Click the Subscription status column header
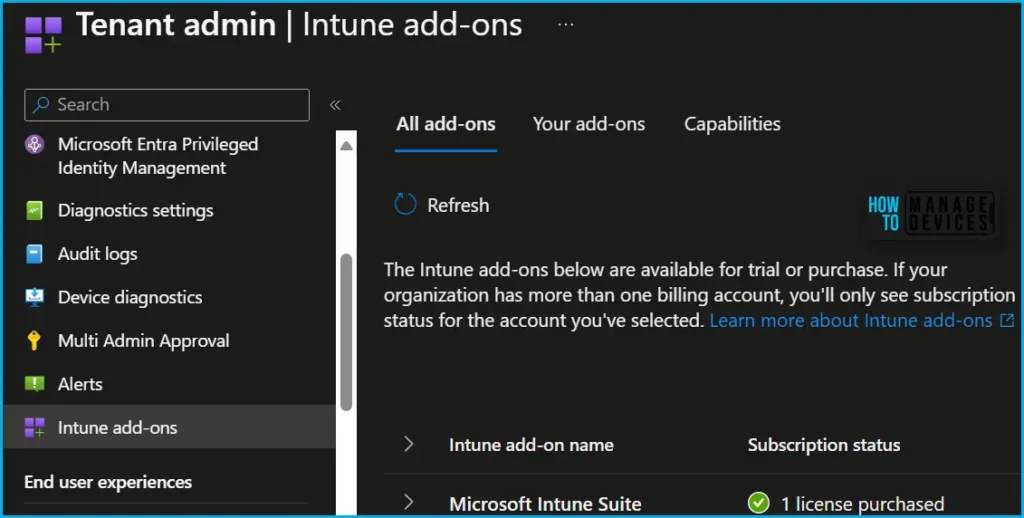The width and height of the screenshot is (1024, 518). [824, 445]
